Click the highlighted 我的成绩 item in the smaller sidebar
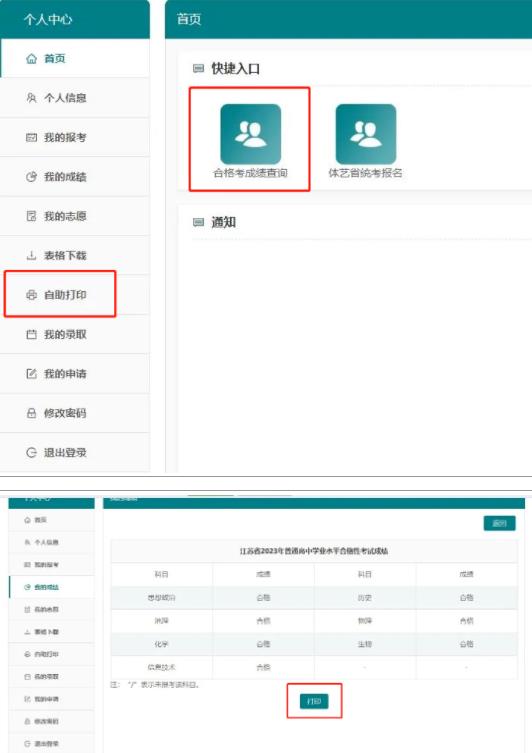This screenshot has height=753, width=532. 52,587
